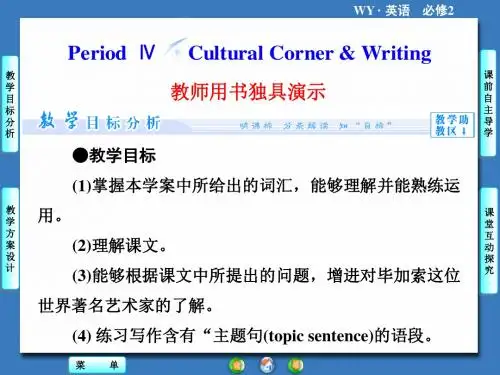Go to next slide with right round icon

tap(296, 365)
